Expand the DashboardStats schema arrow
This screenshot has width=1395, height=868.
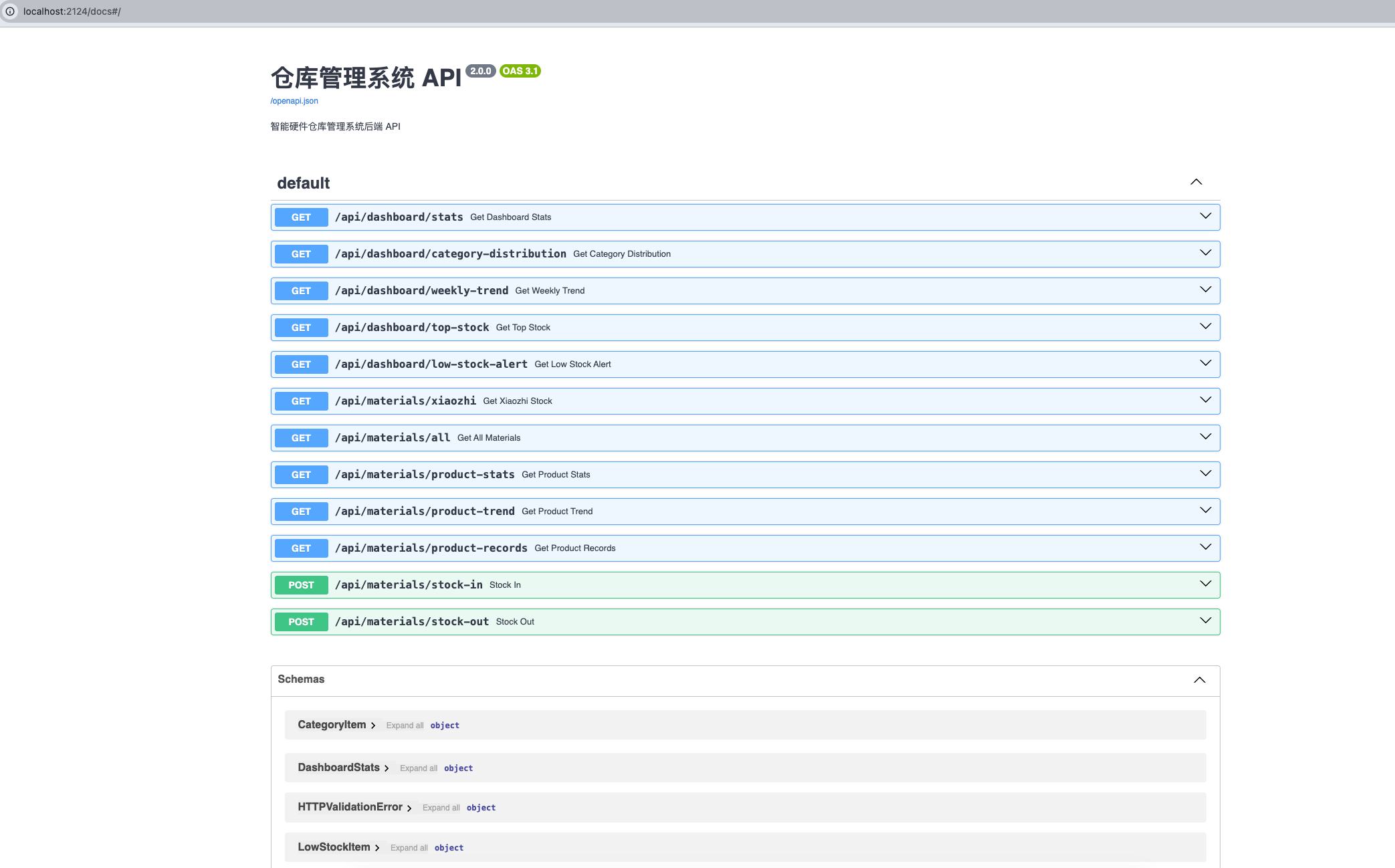pos(387,768)
